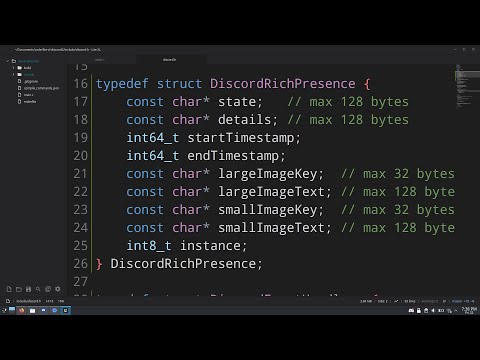Click the max 32 bytes comment, line 21
Screen dimensions: 480x360
(x=398, y=174)
